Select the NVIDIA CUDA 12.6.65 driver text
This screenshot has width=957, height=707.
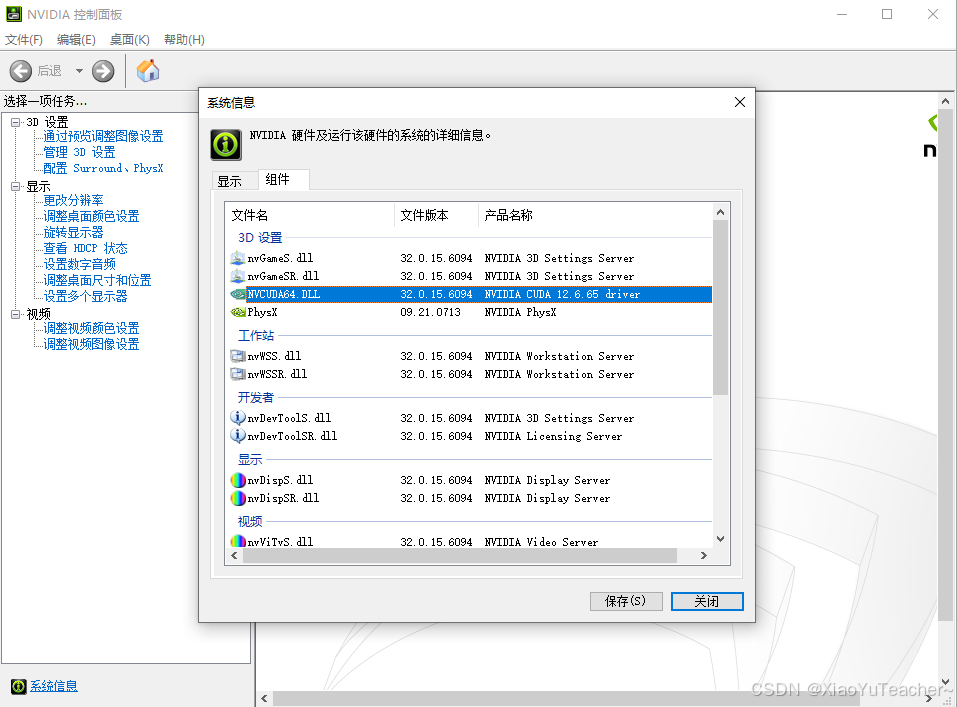pos(562,294)
